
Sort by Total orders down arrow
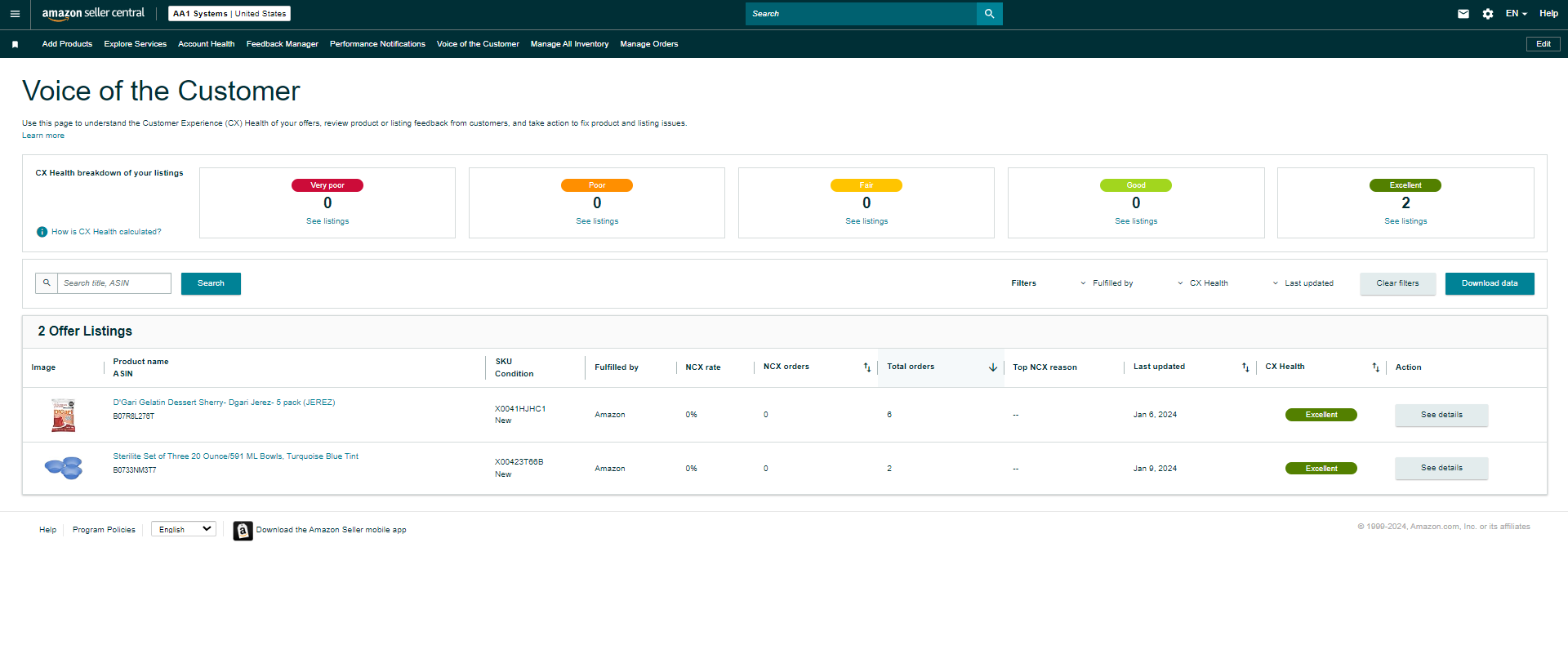click(993, 367)
